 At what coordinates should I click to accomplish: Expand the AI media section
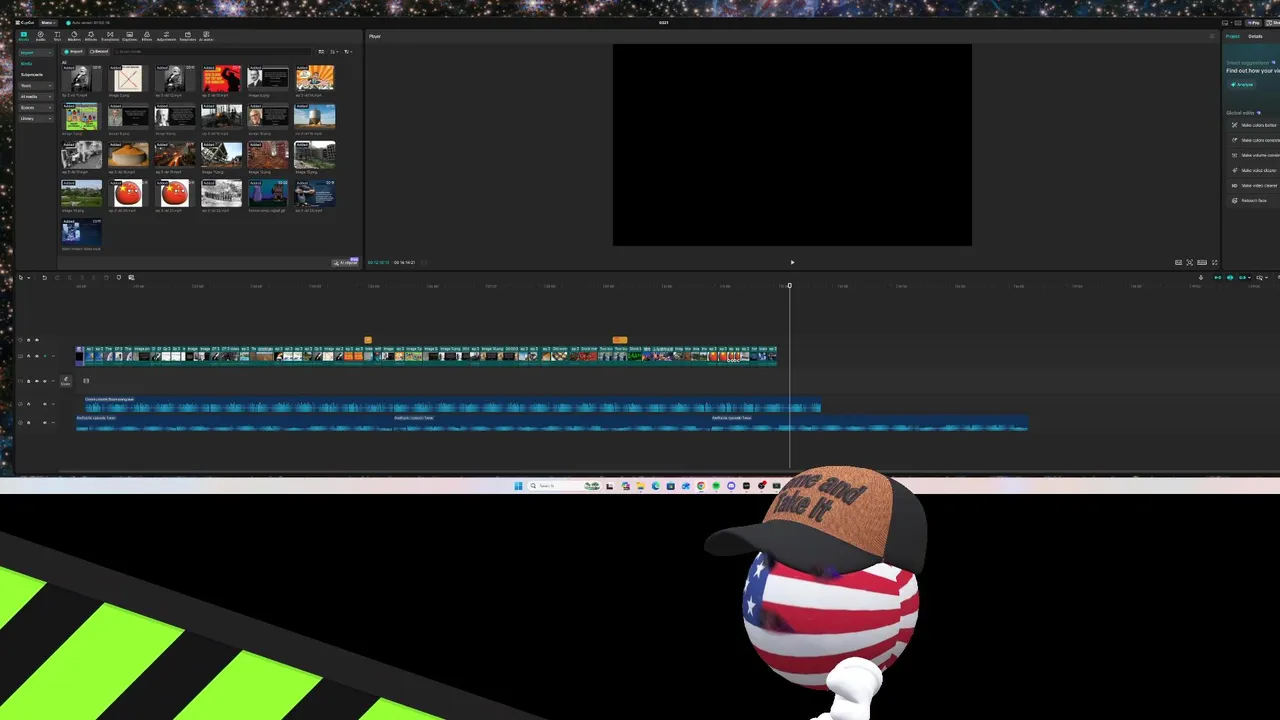[36, 97]
